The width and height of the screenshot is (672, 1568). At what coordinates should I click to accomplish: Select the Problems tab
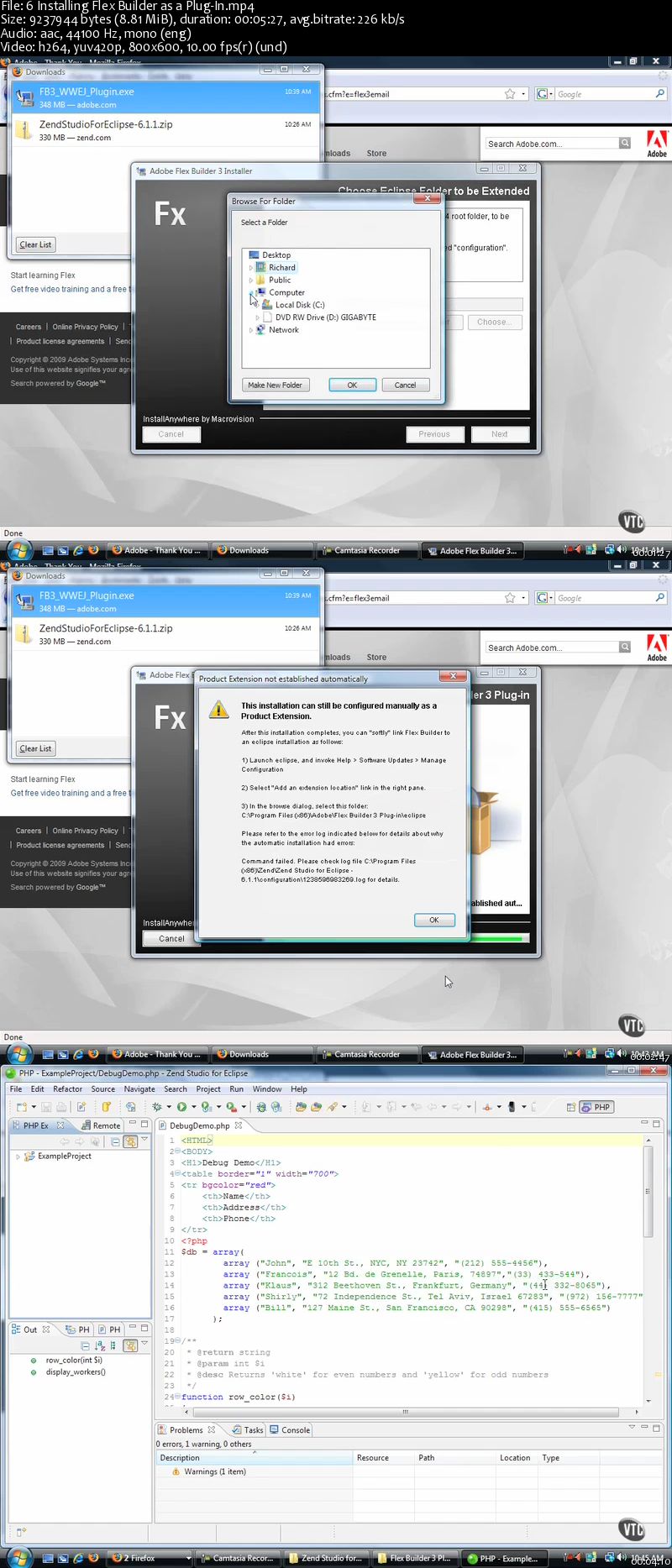pos(186,1430)
